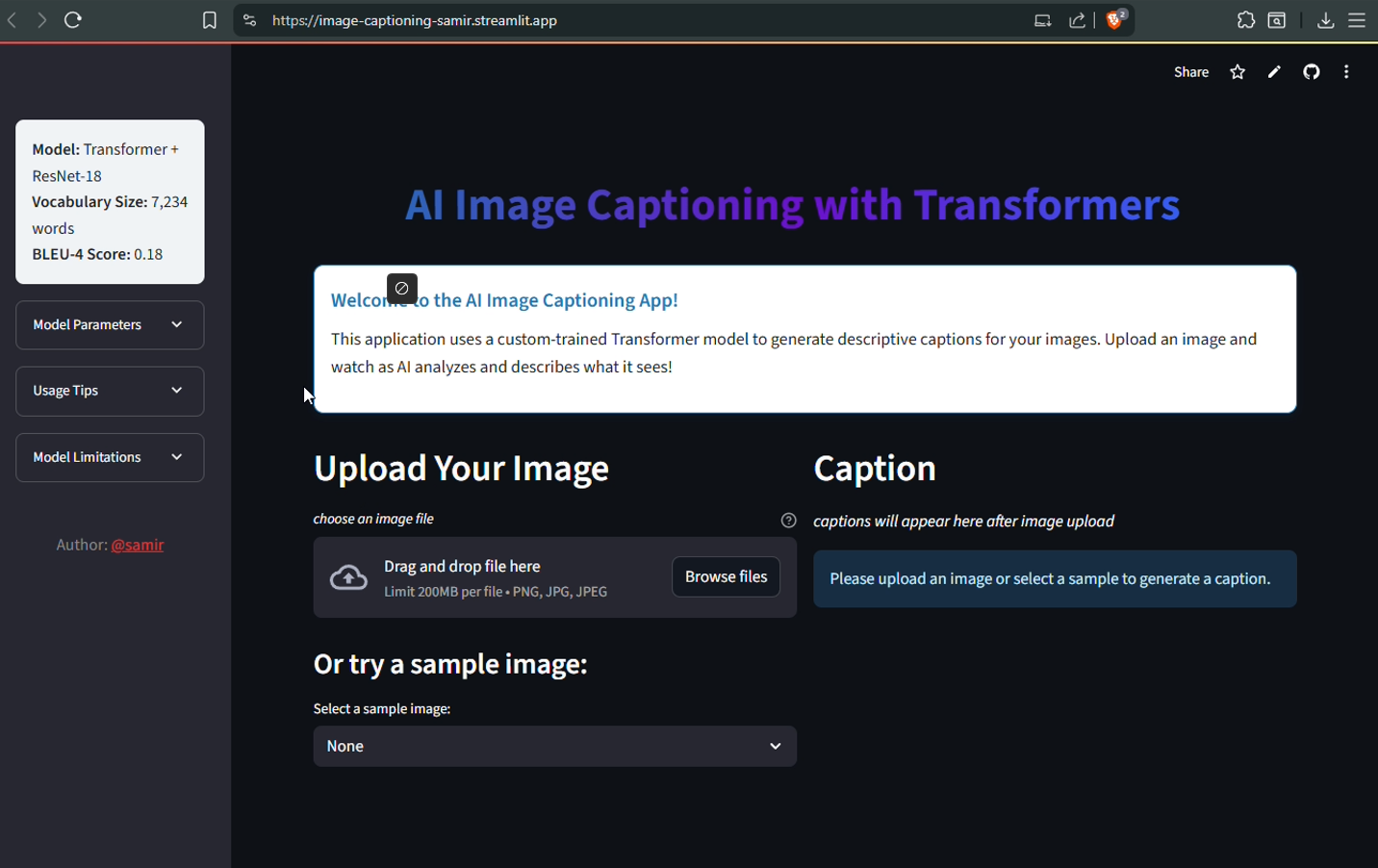This screenshot has width=1378, height=868.
Task: Open the sample image dropdown showing None
Action: [x=554, y=747]
